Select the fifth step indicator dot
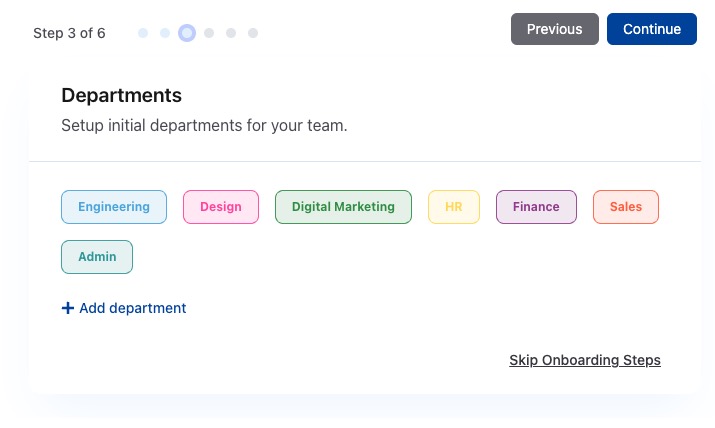This screenshot has height=428, width=715. (231, 33)
